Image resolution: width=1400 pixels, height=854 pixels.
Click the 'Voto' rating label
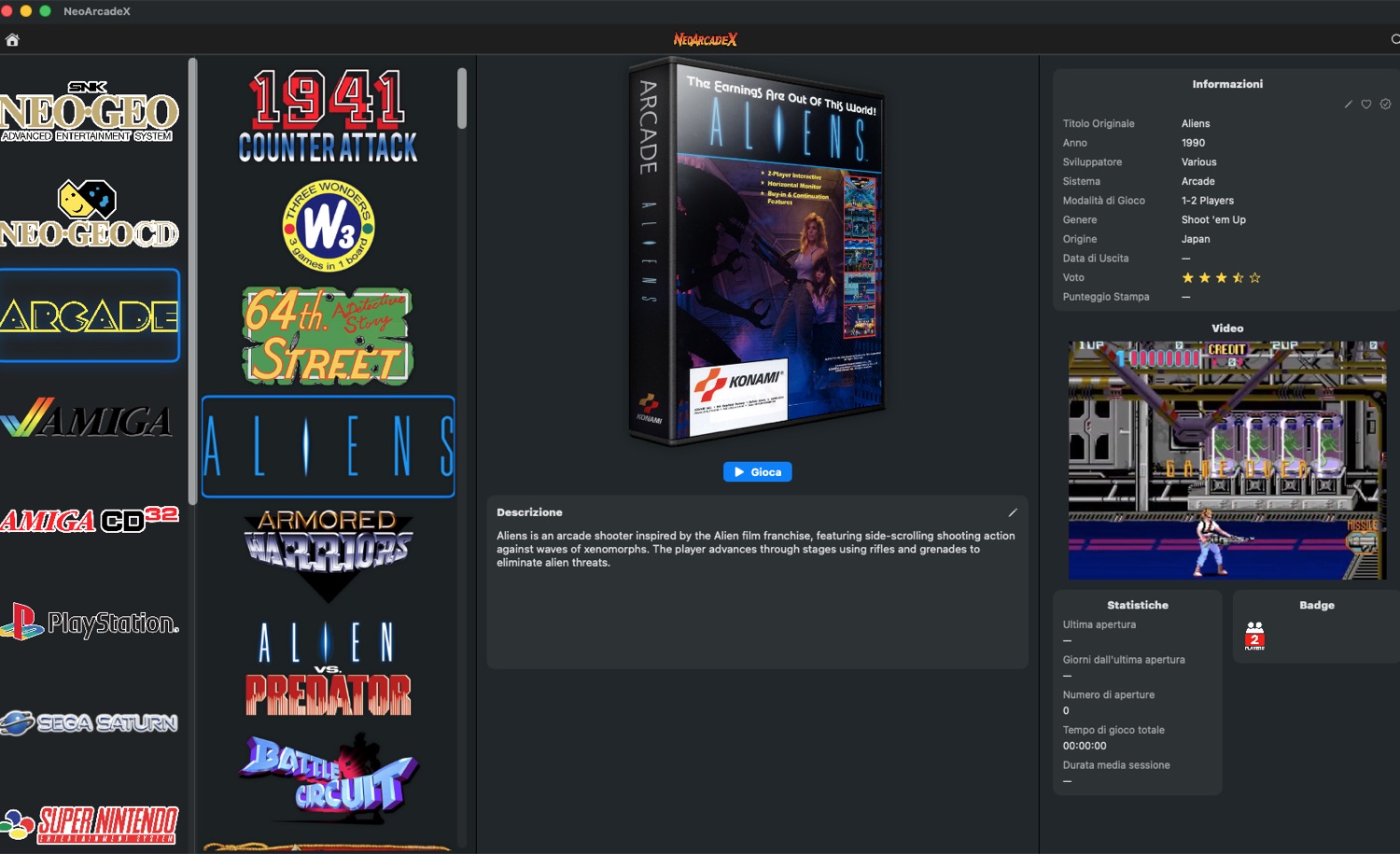[x=1073, y=278]
